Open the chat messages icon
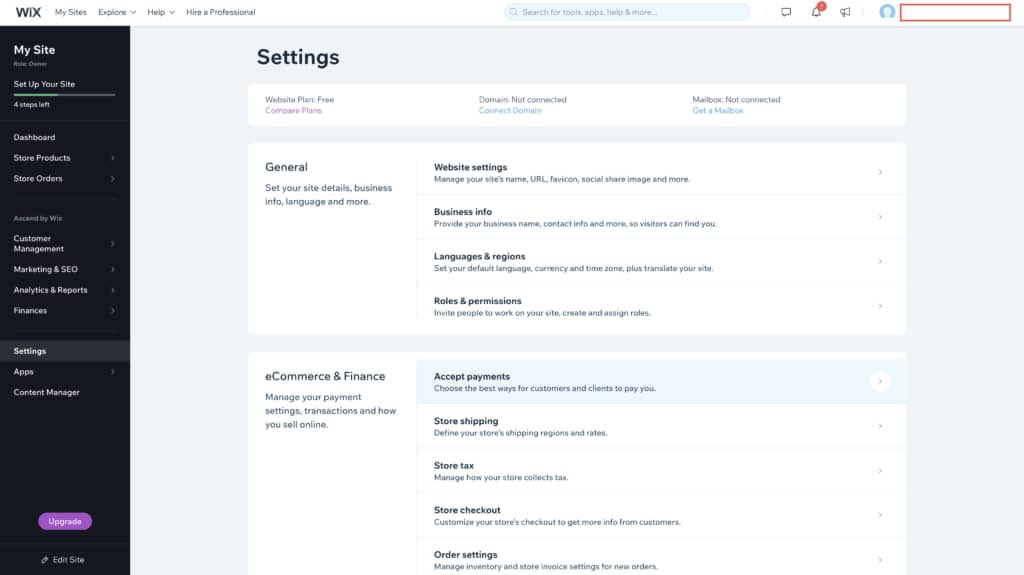1024x575 pixels. click(x=786, y=12)
